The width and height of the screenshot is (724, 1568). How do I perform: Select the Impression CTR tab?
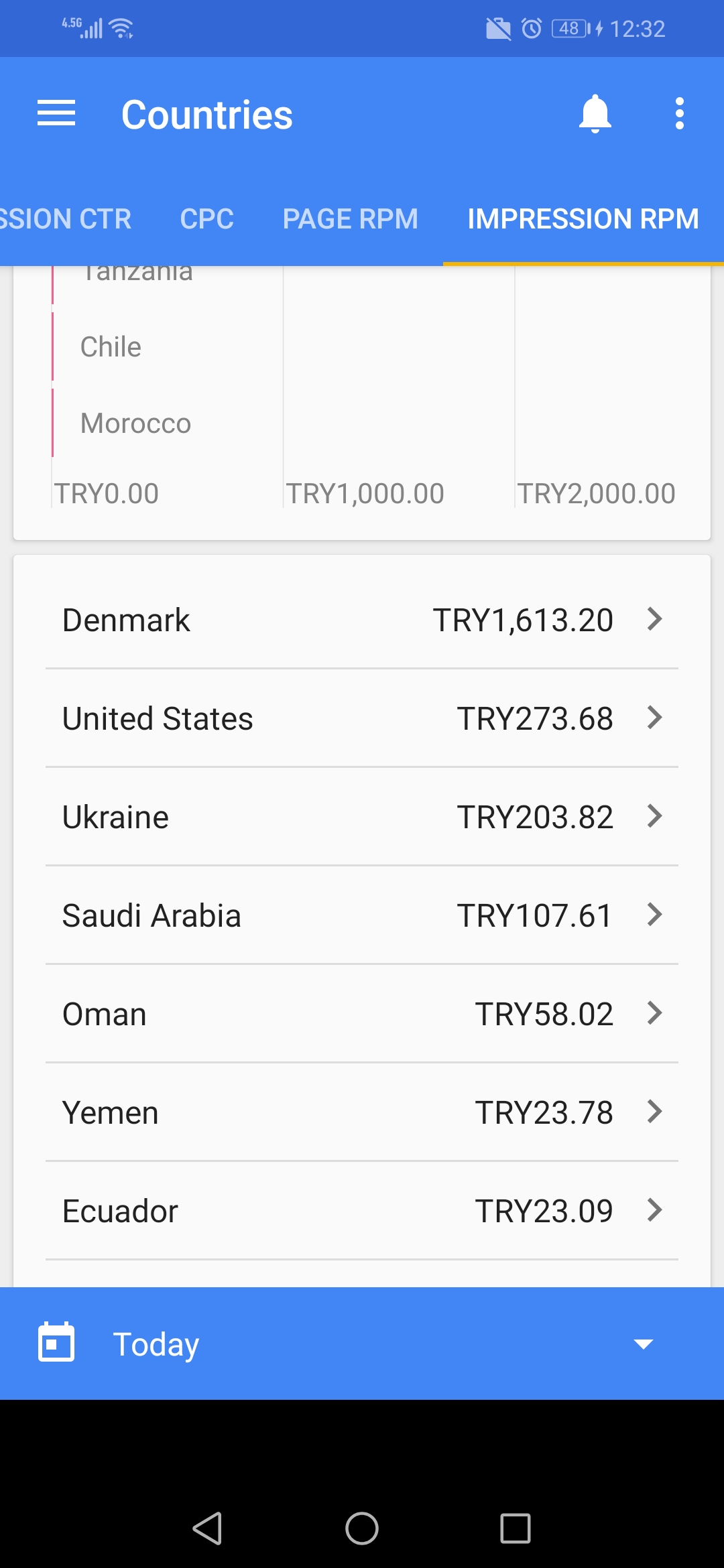coord(66,219)
